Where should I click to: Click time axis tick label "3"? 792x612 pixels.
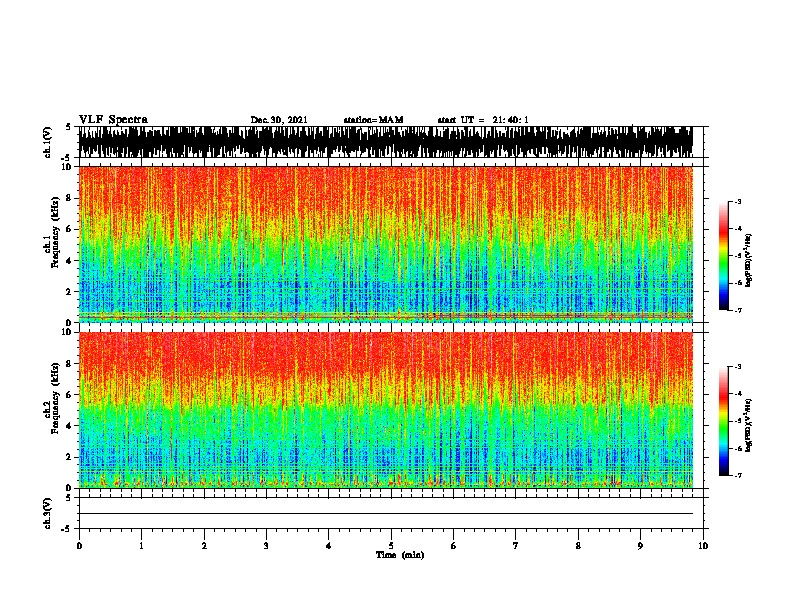(266, 546)
